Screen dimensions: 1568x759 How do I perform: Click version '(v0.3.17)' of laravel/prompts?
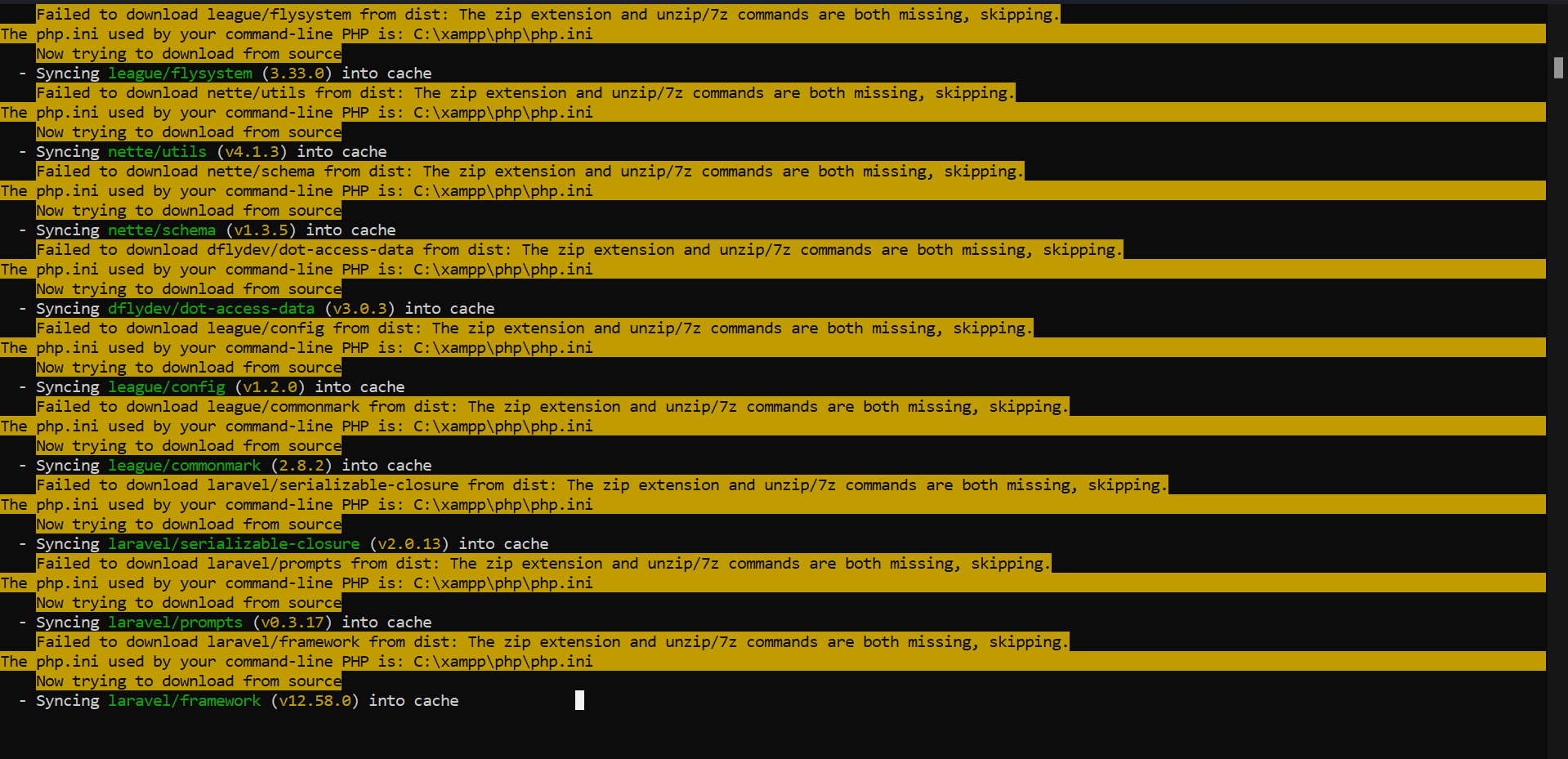293,623
